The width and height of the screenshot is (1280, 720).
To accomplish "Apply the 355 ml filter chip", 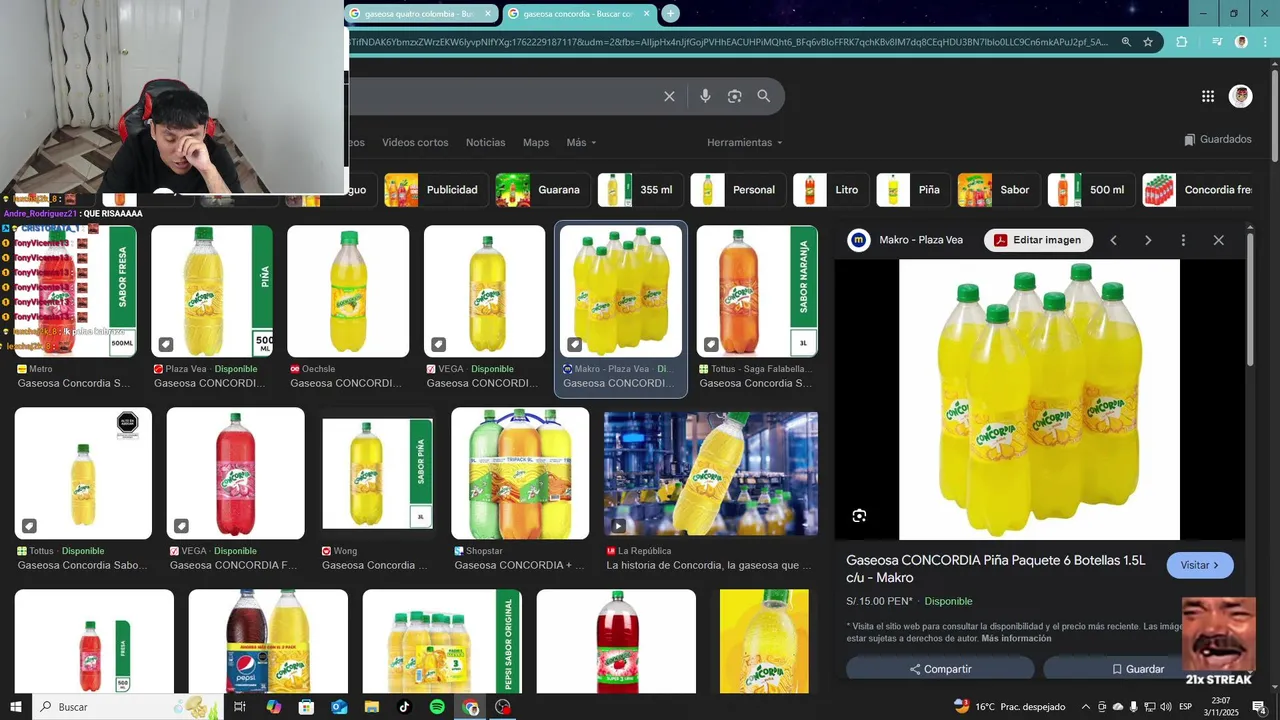I will (x=640, y=190).
